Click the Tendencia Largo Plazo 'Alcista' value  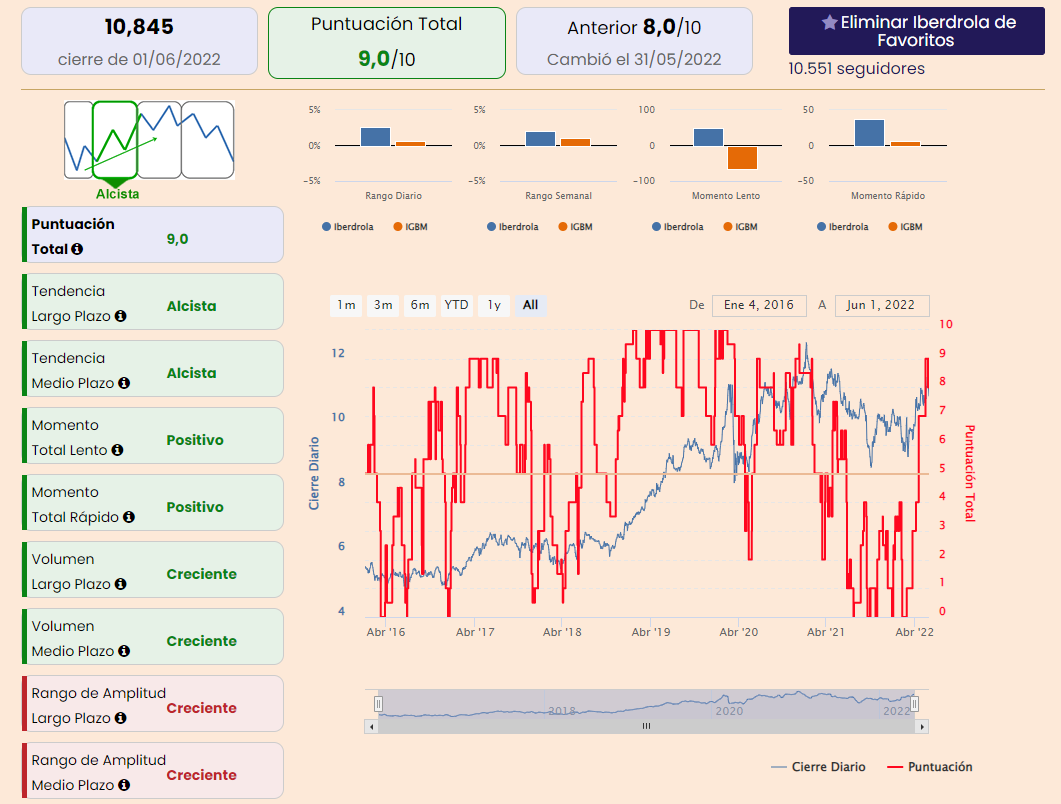pos(191,306)
